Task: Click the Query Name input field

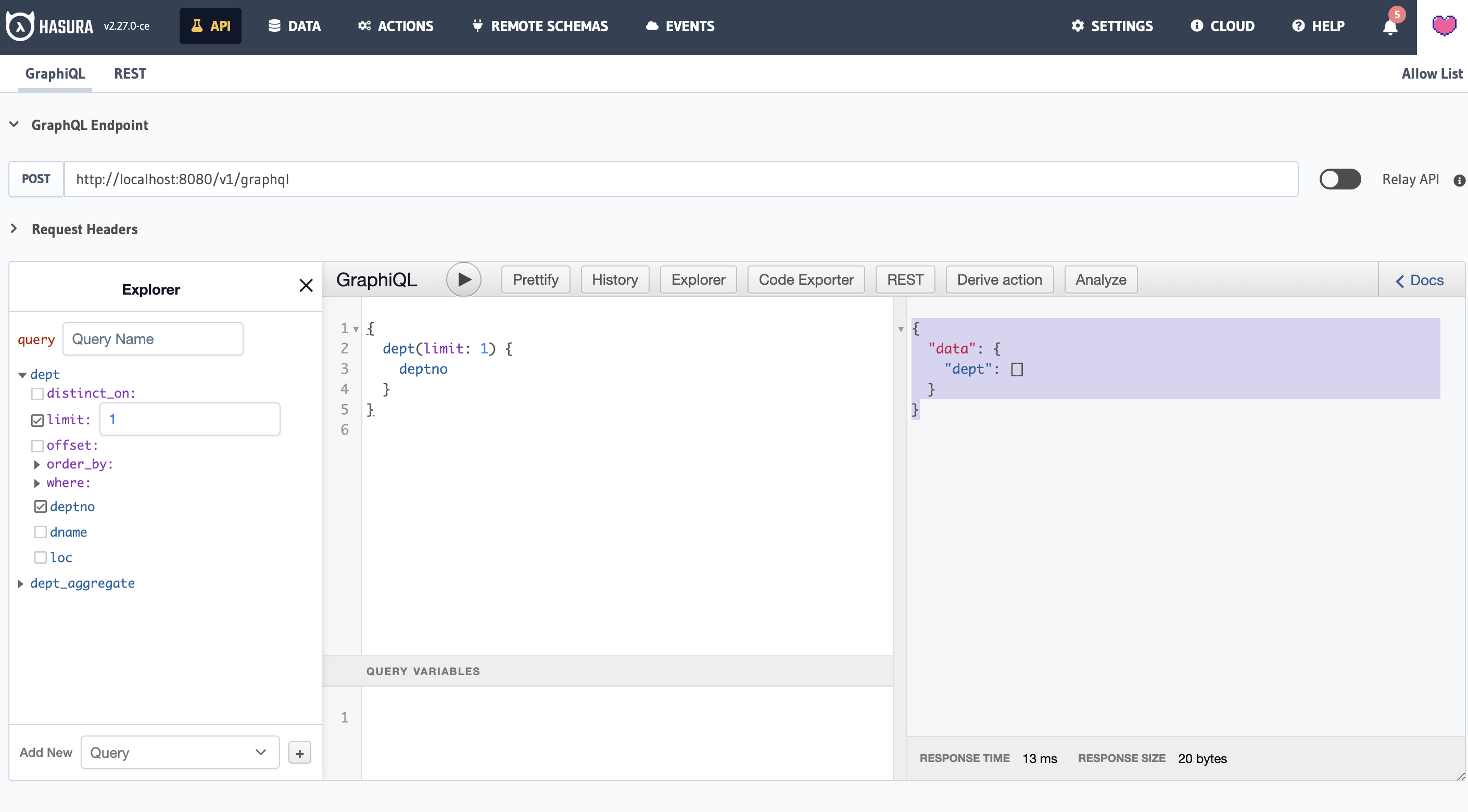Action: [x=152, y=338]
